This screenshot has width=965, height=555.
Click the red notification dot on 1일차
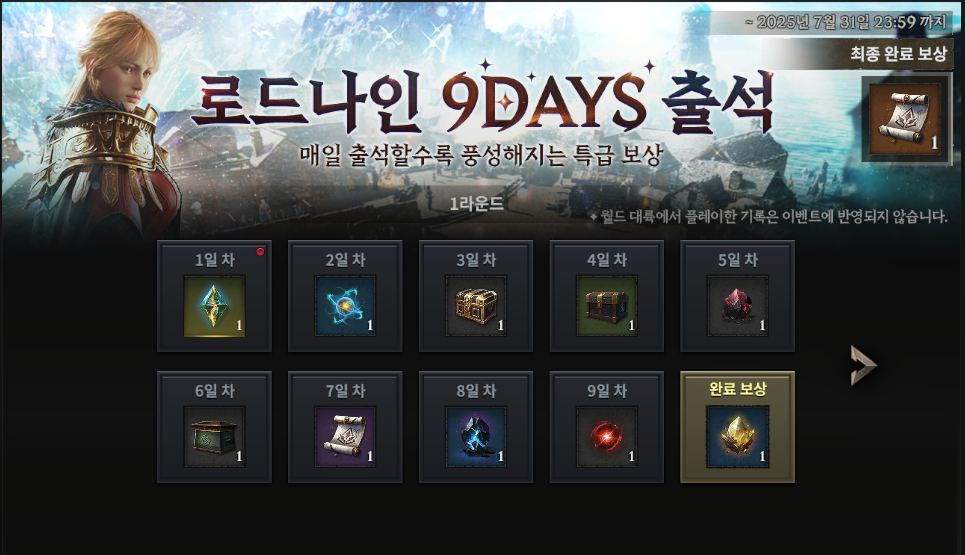pyautogui.click(x=260, y=251)
